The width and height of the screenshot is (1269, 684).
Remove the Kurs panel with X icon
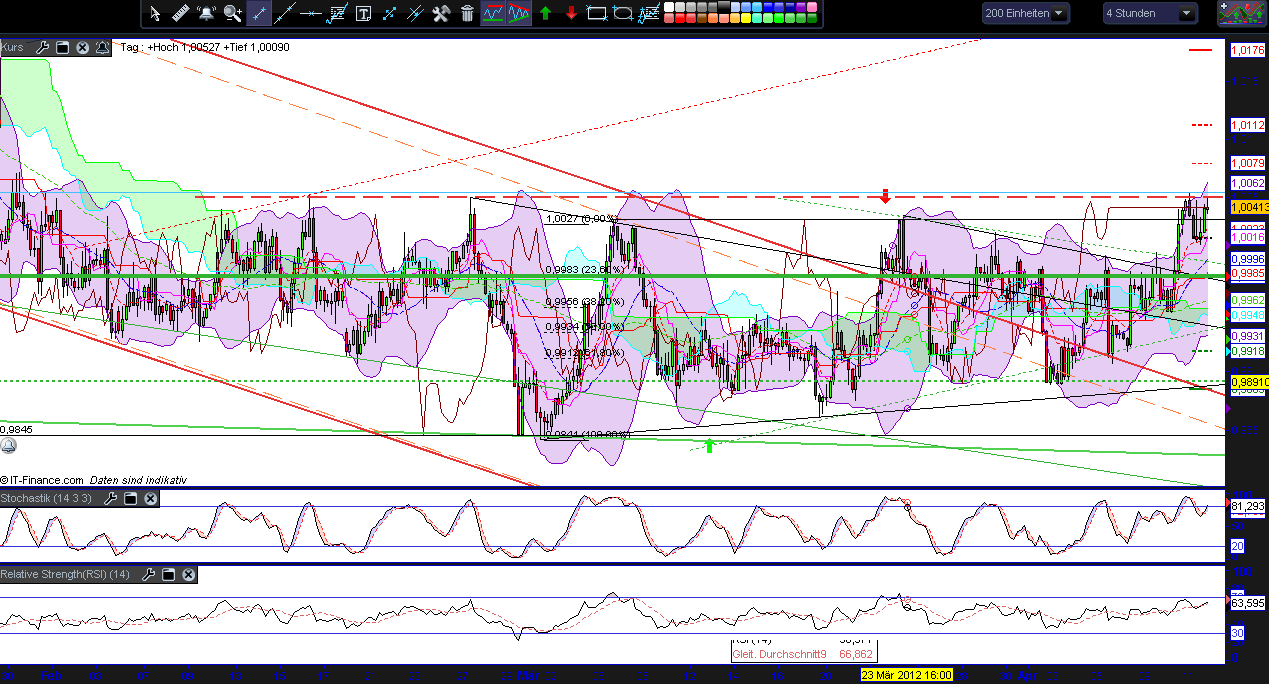[x=82, y=47]
